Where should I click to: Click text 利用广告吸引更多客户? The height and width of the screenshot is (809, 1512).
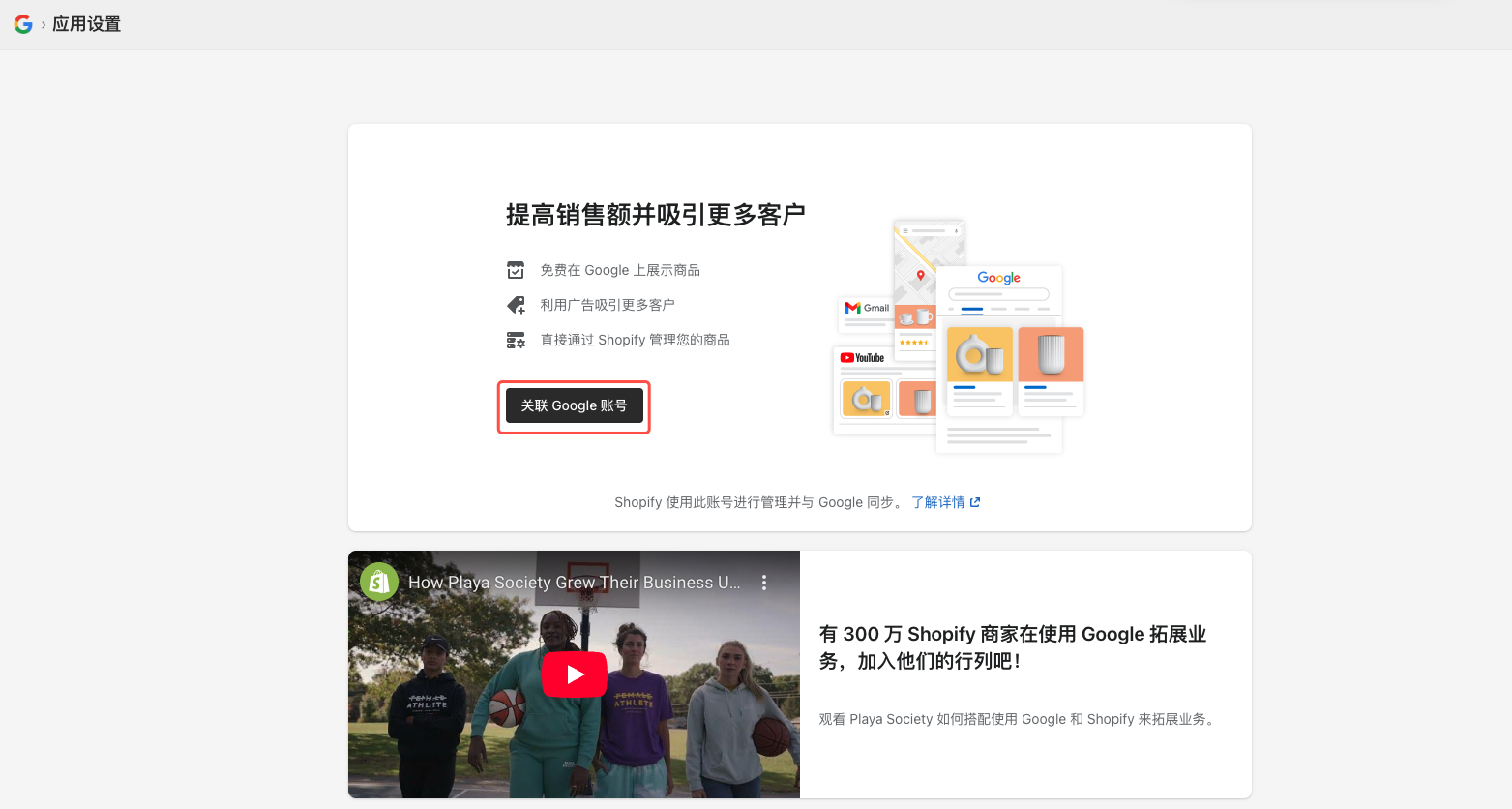(x=608, y=305)
